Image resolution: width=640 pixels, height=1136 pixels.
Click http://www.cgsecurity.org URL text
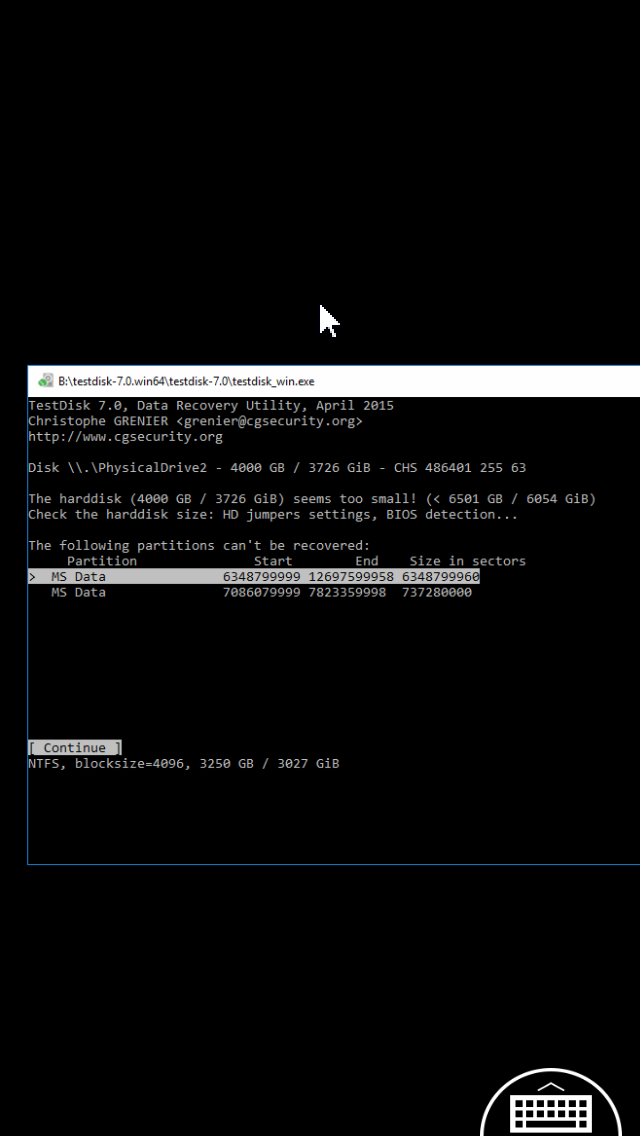125,437
